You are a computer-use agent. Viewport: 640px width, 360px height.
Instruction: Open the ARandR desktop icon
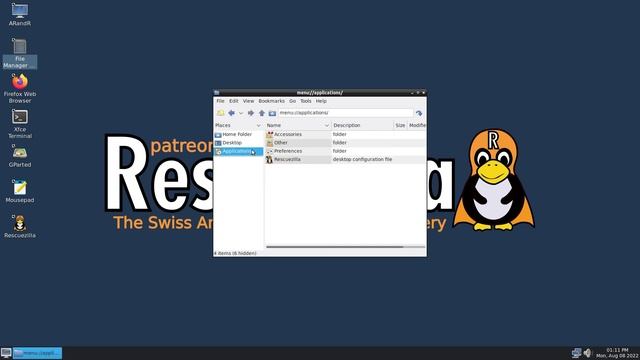(x=20, y=14)
